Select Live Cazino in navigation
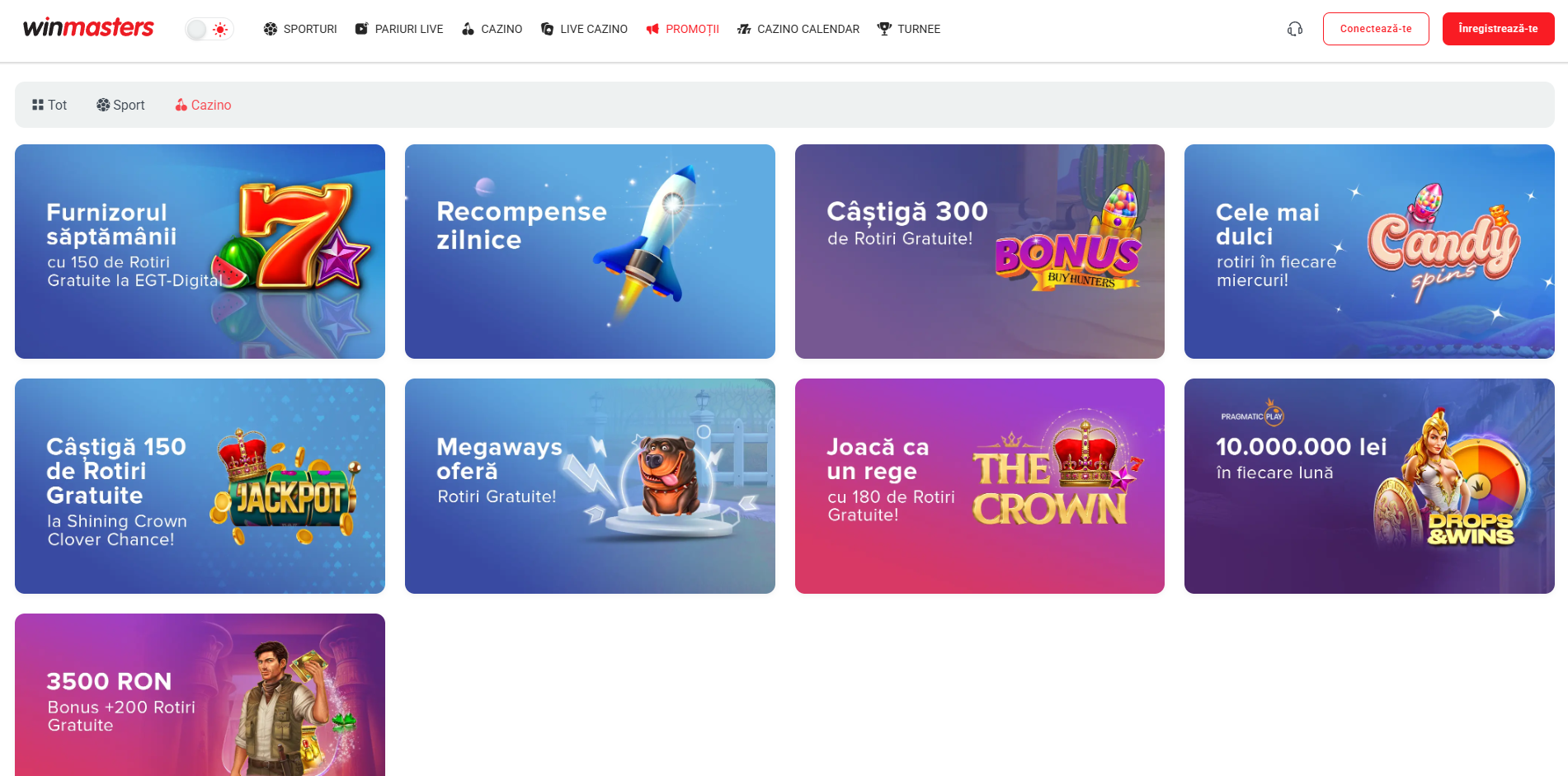The image size is (1568, 776). click(x=584, y=29)
